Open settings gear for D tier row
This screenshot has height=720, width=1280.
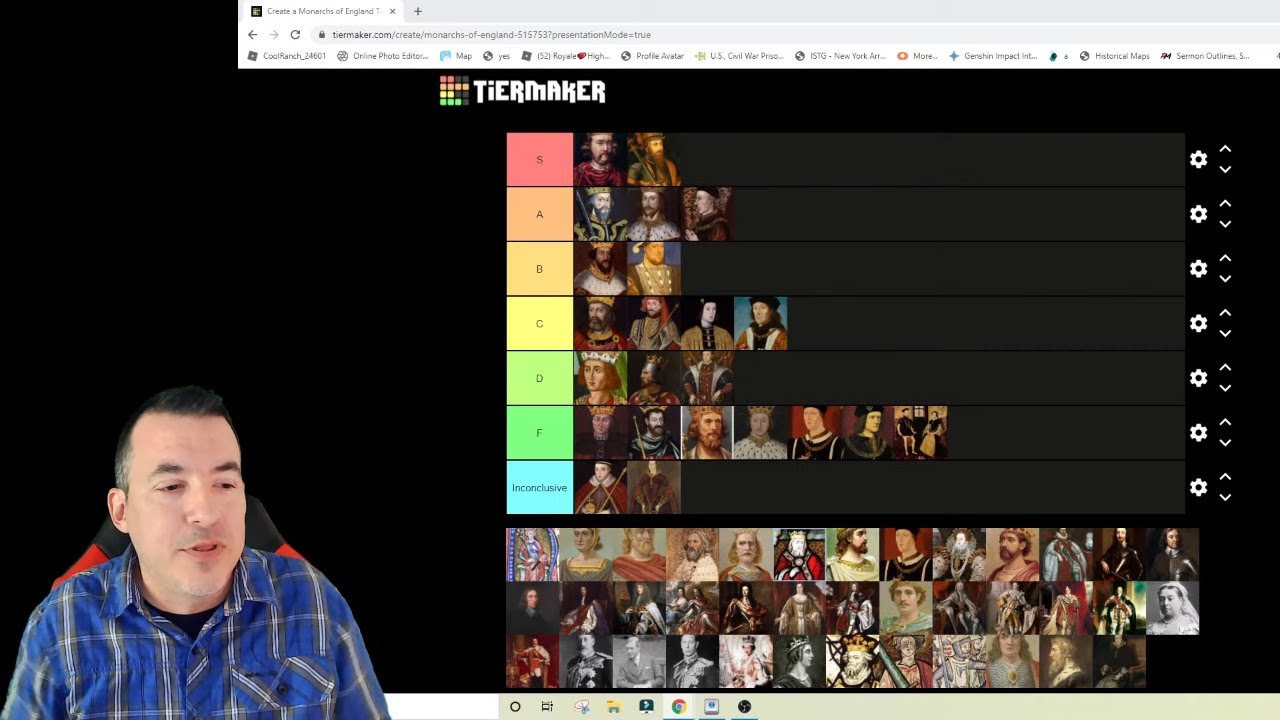click(x=1198, y=378)
